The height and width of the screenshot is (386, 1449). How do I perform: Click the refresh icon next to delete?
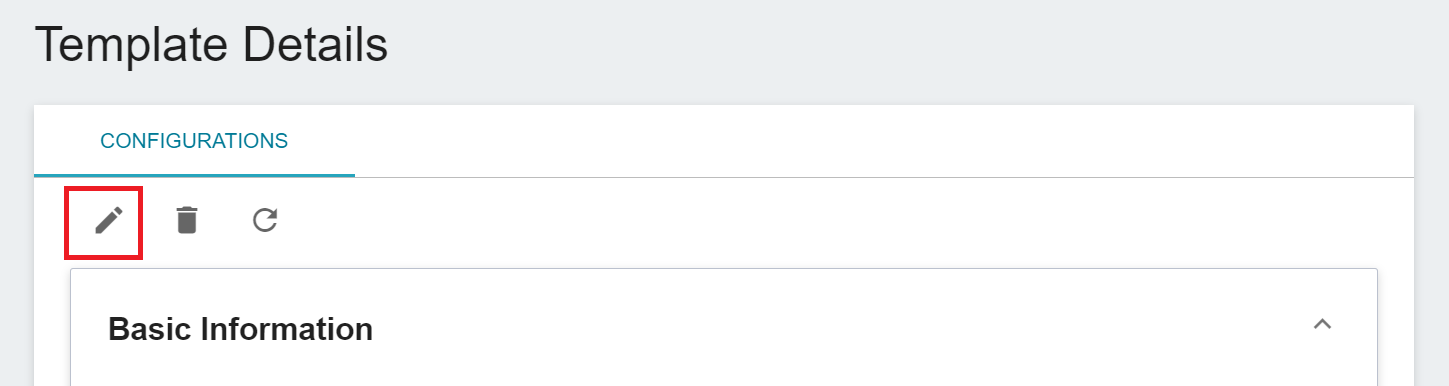point(265,220)
